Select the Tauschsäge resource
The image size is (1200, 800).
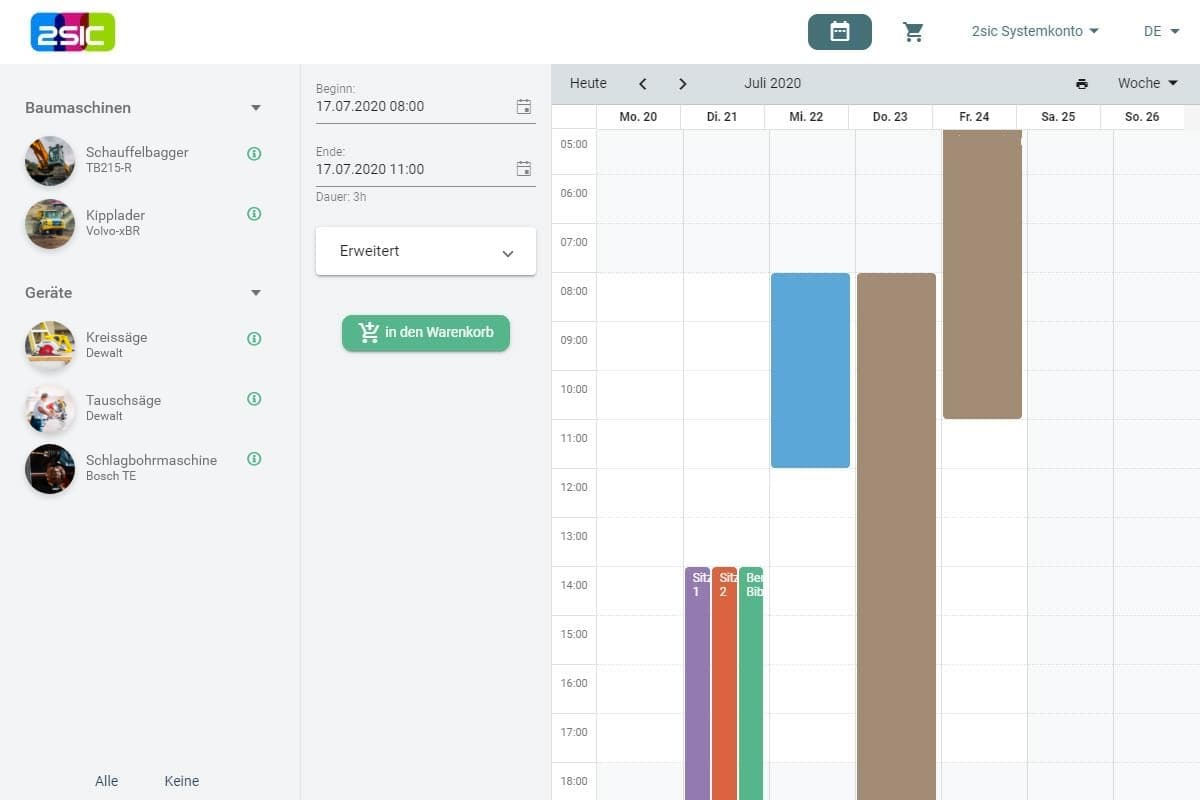(x=123, y=407)
